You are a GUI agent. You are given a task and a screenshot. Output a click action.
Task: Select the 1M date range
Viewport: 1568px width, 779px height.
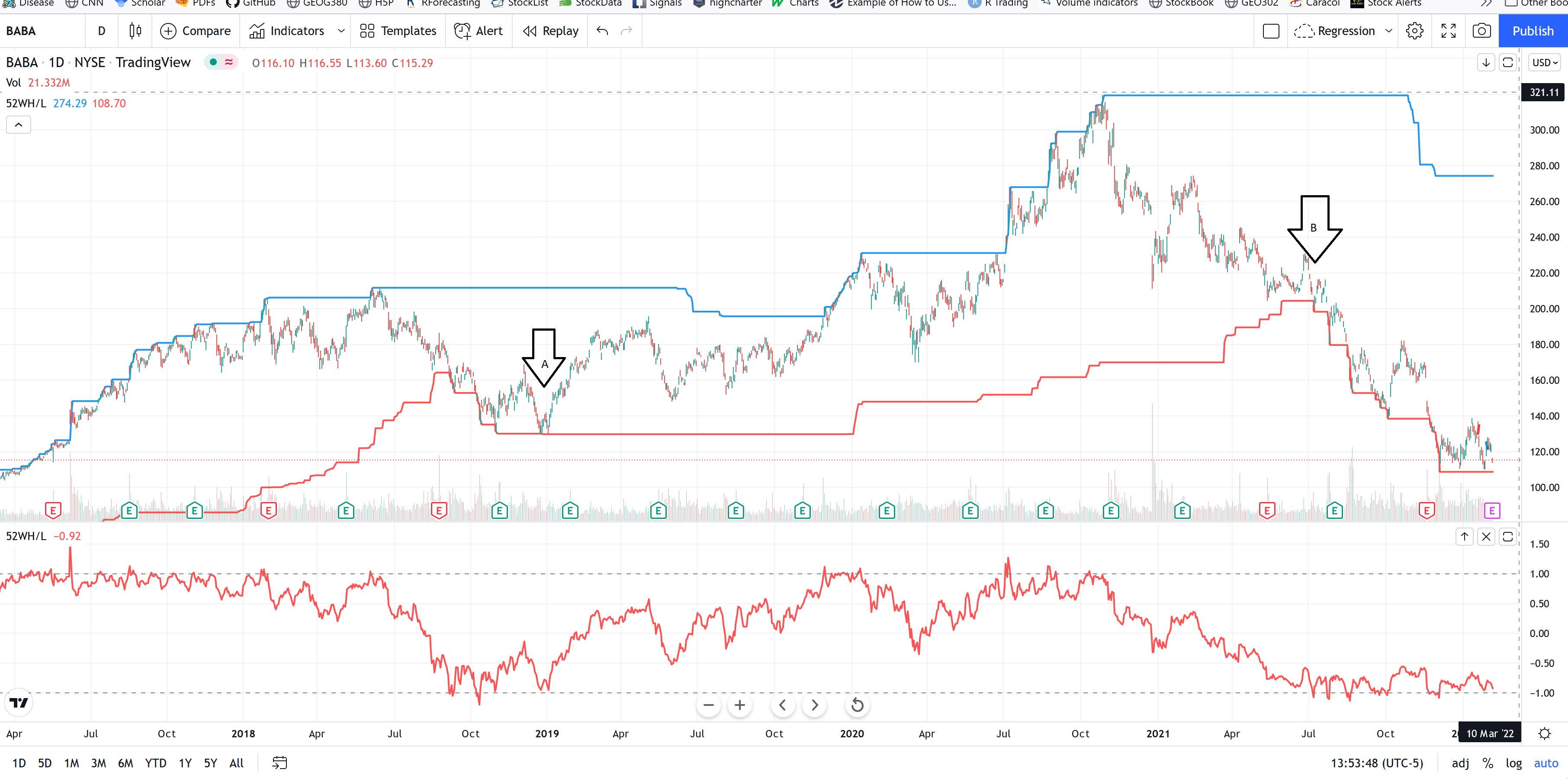tap(72, 763)
